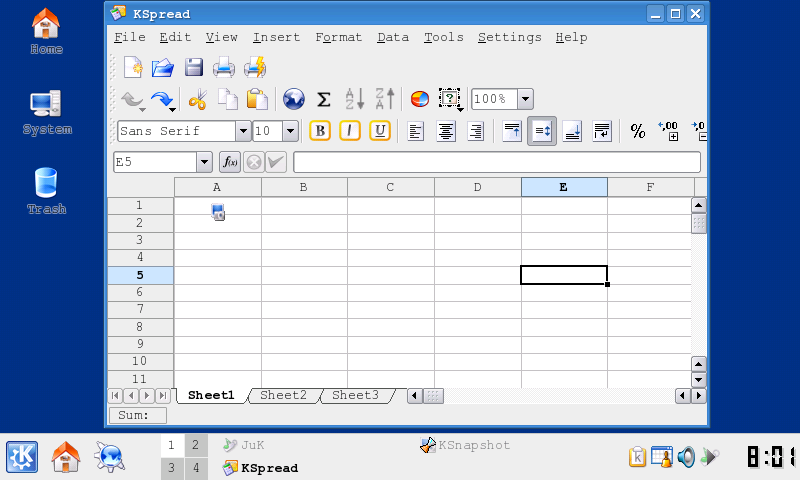The width and height of the screenshot is (800, 480).
Task: Open the Settings menu
Action: [x=509, y=37]
